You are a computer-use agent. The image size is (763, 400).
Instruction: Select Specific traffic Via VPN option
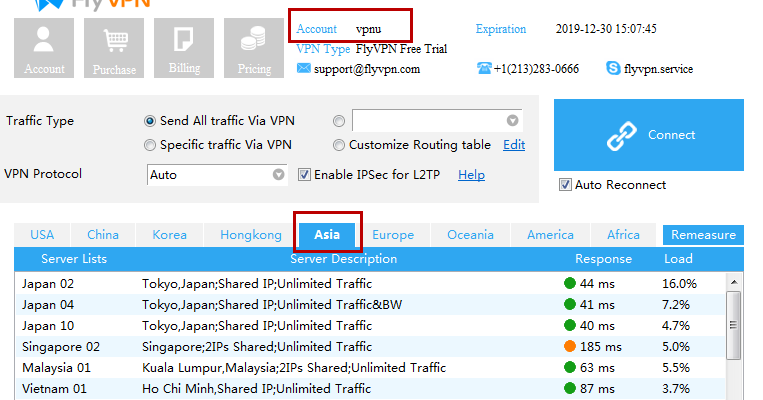click(150, 145)
